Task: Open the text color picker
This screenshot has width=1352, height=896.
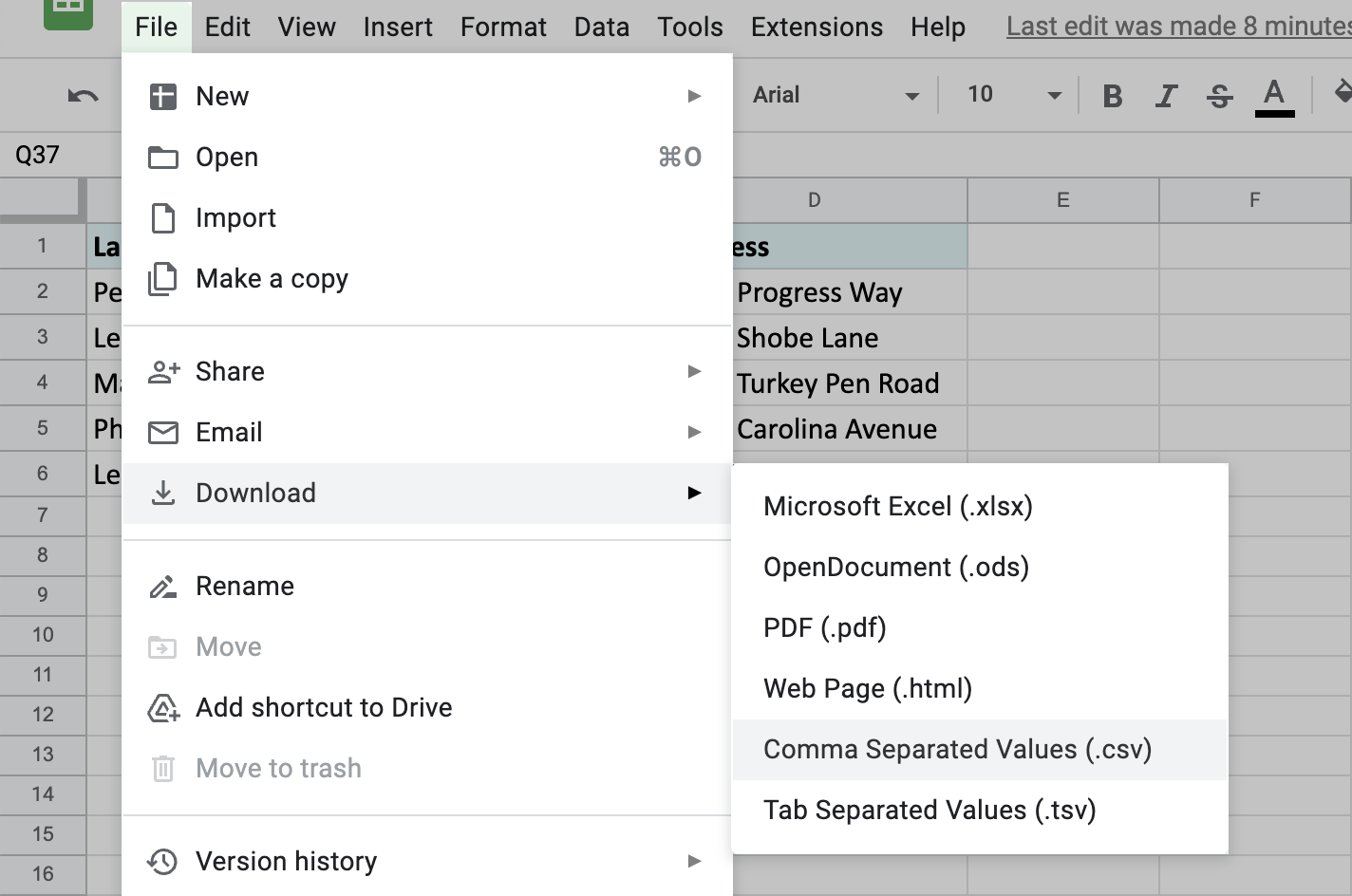Action: [x=1274, y=97]
